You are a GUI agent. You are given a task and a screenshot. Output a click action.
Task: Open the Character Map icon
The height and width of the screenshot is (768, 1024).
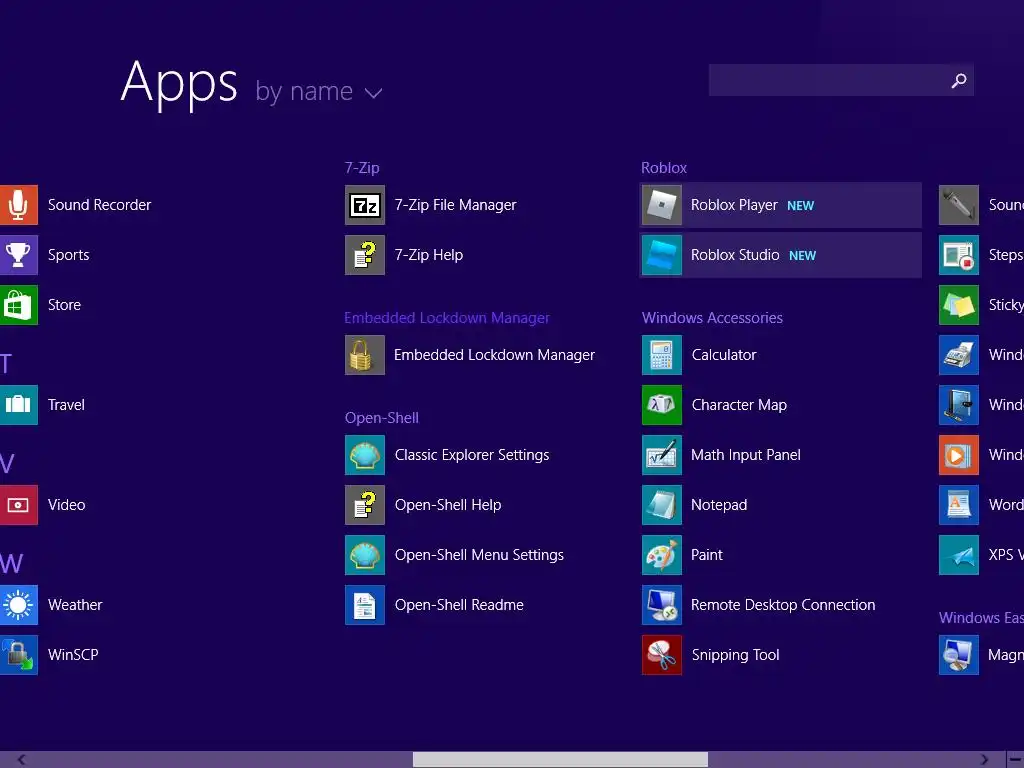[662, 405]
